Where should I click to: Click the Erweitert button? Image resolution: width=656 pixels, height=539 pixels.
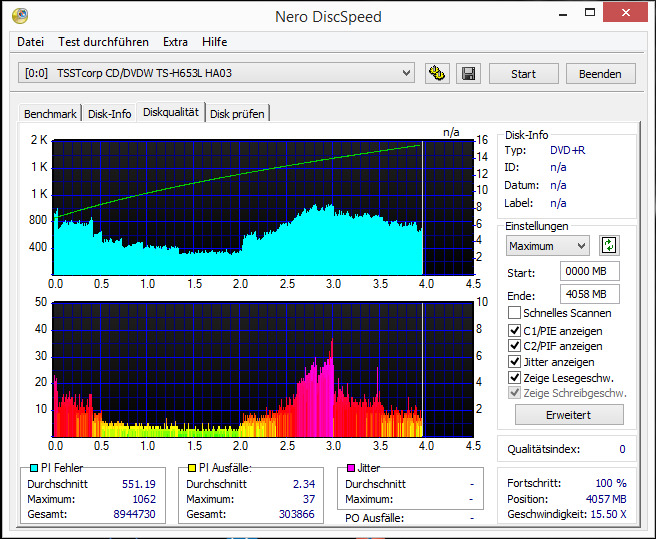[x=569, y=415]
